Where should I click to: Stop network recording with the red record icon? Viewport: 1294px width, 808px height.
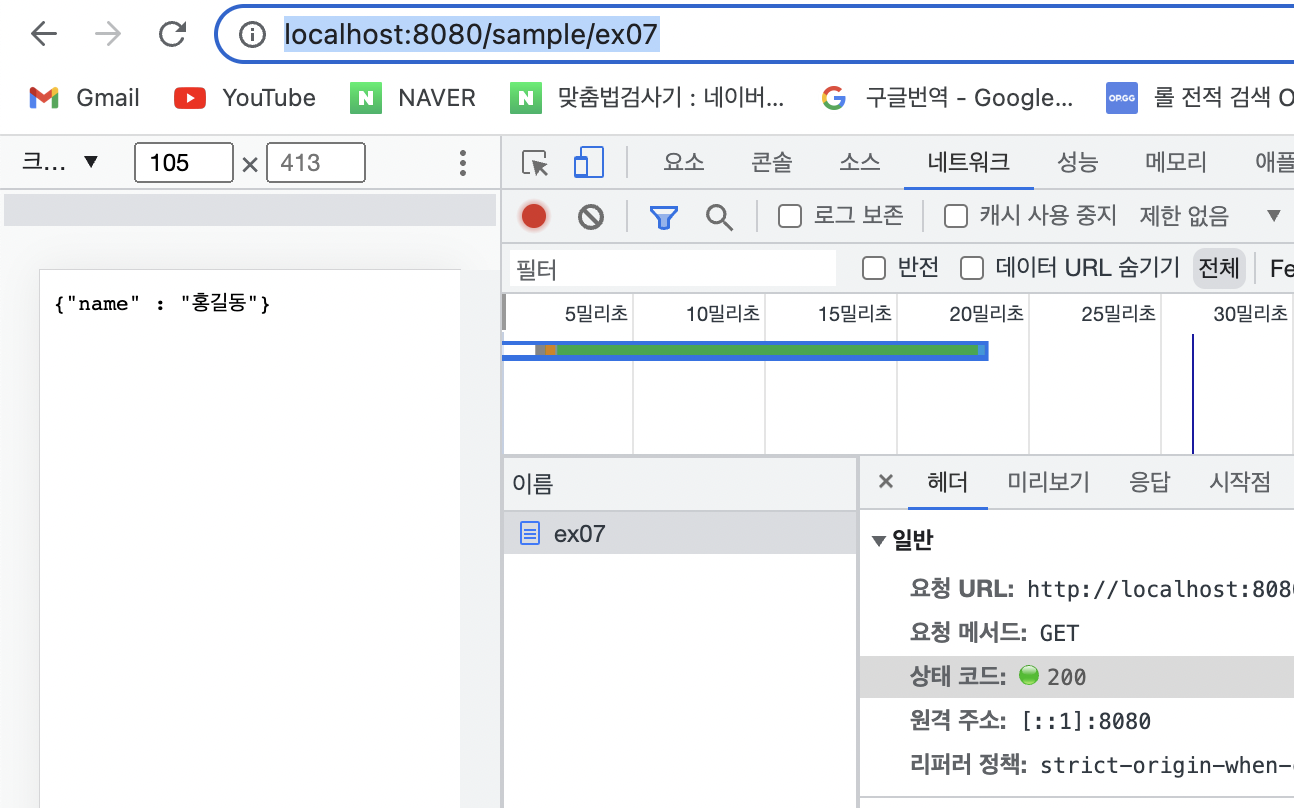pyautogui.click(x=534, y=215)
